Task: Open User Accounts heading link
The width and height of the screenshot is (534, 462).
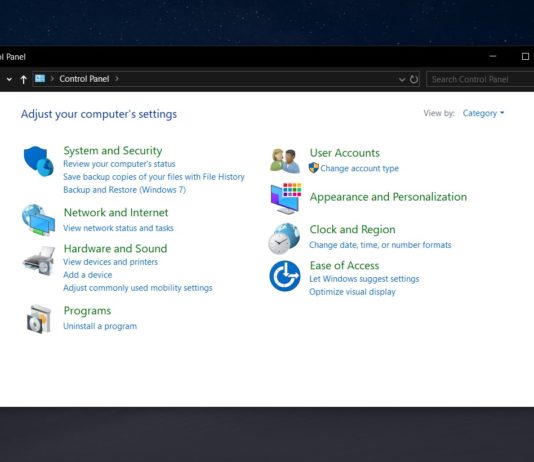Action: pyautogui.click(x=345, y=153)
